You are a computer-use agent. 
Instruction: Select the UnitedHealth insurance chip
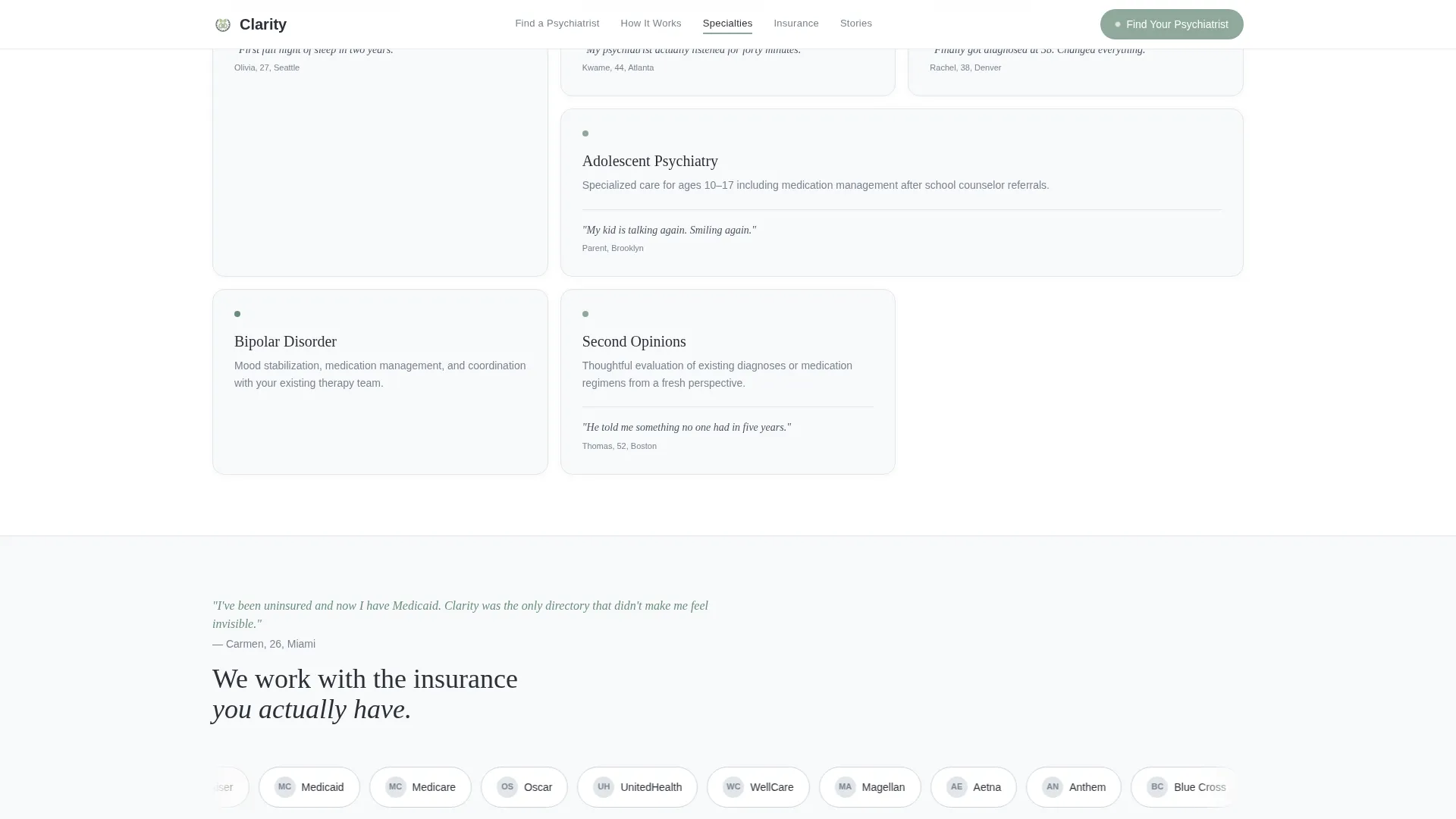click(x=637, y=787)
